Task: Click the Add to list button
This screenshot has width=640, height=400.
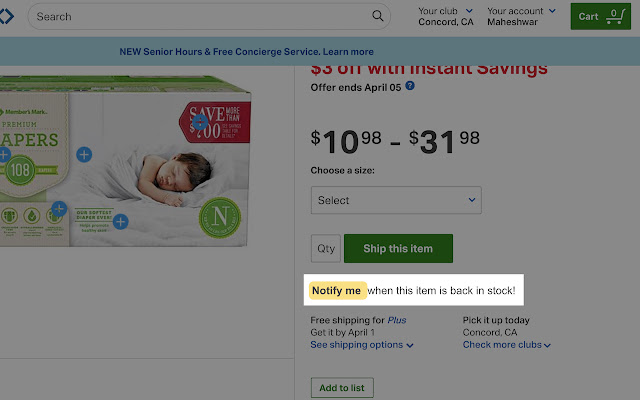Action: point(341,387)
